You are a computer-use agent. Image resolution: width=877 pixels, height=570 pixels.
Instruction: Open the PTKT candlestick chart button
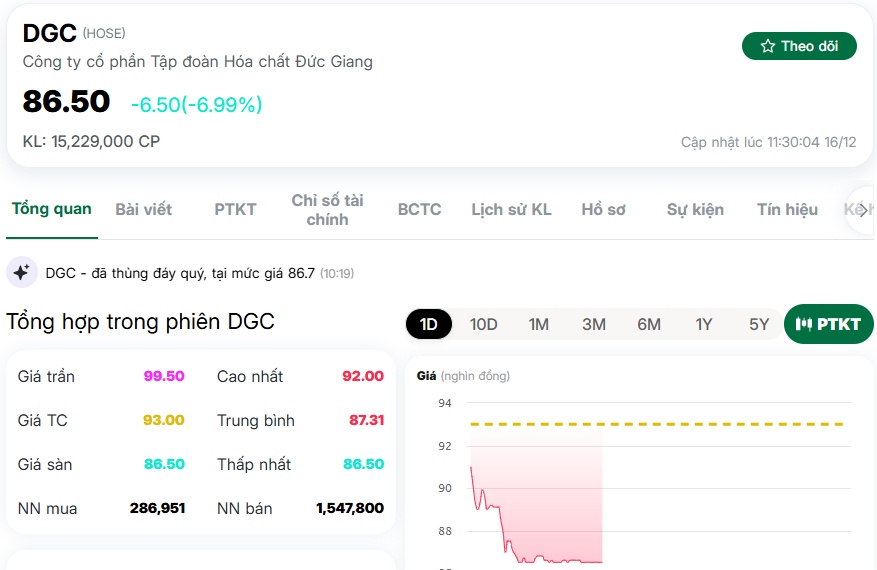828,324
